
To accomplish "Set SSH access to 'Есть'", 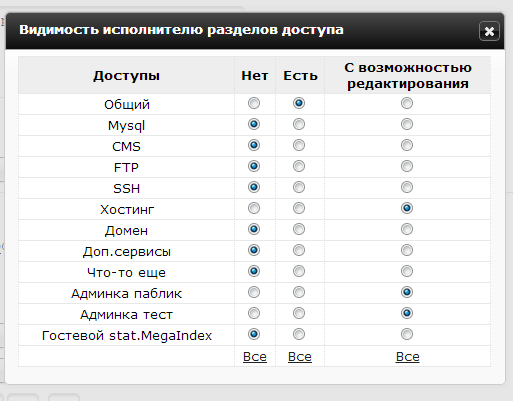I will pyautogui.click(x=299, y=187).
